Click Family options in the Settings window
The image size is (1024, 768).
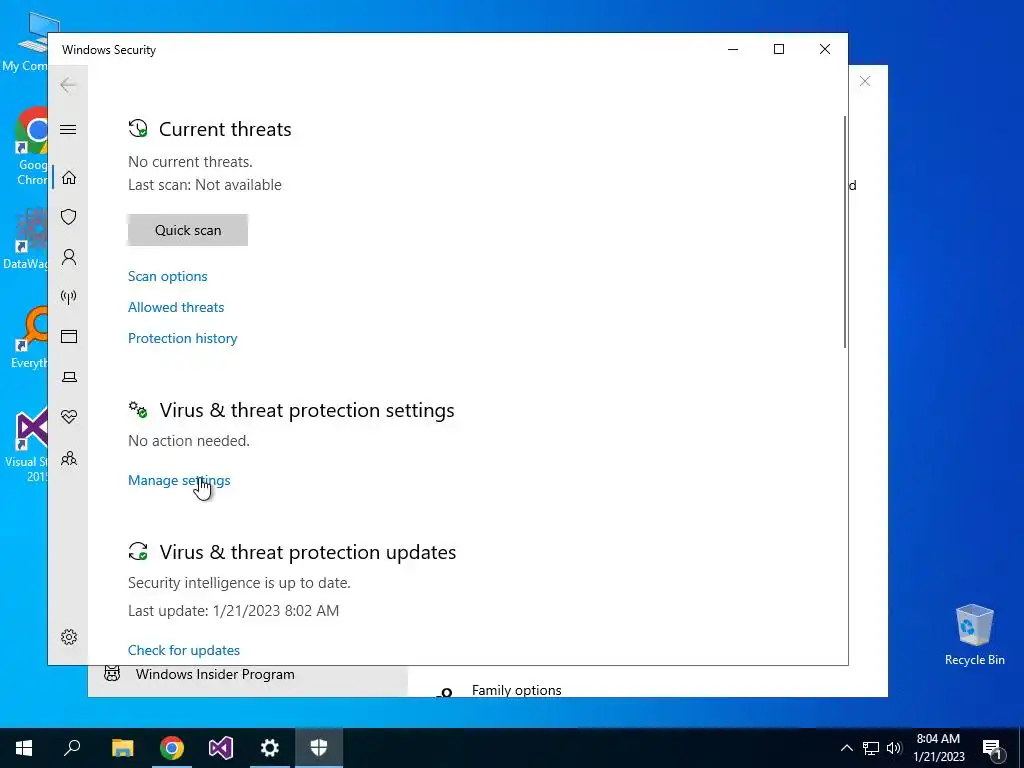[517, 690]
